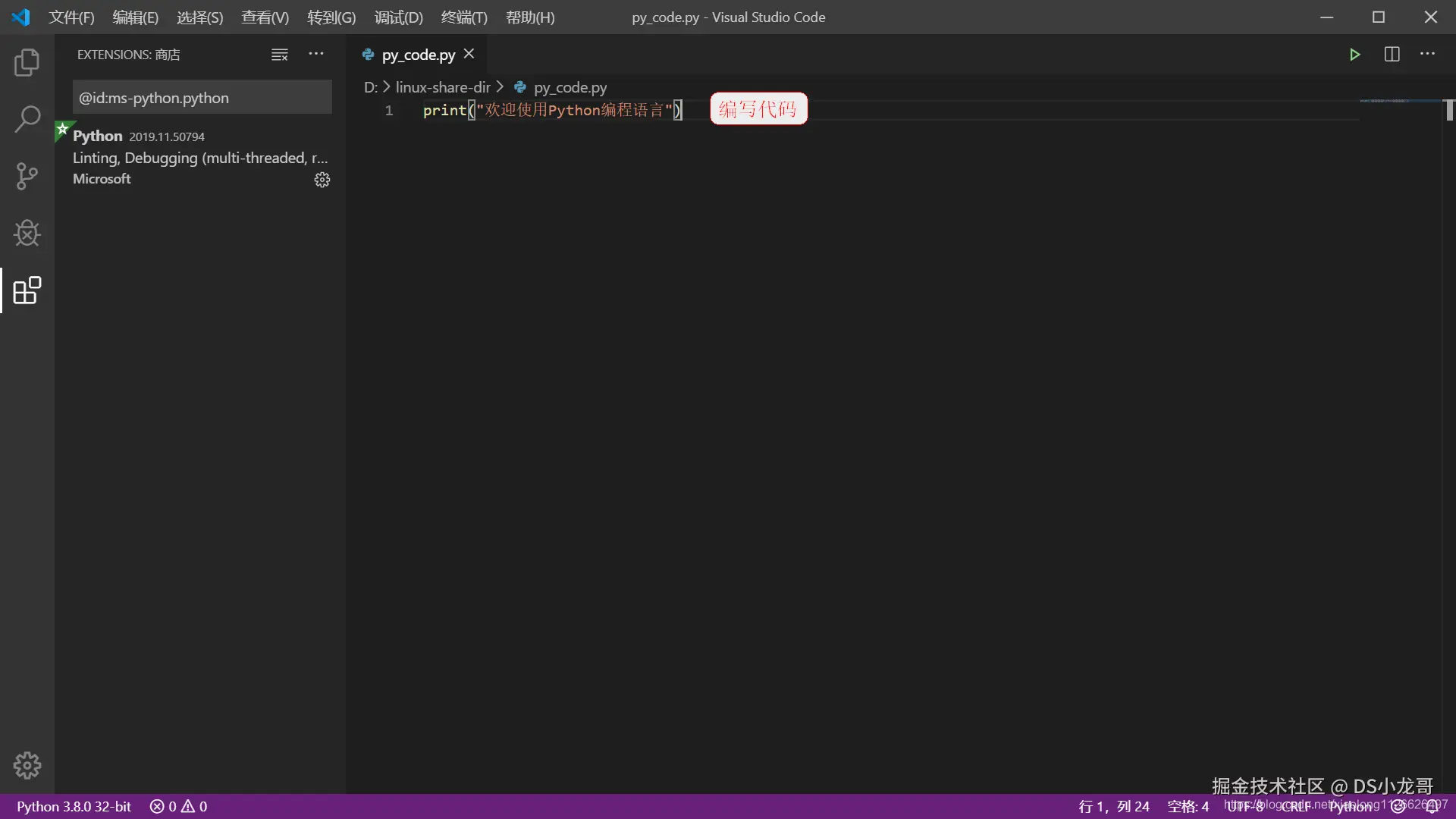Open the Explorer view in activity bar
This screenshot has height=819, width=1456.
tap(27, 62)
